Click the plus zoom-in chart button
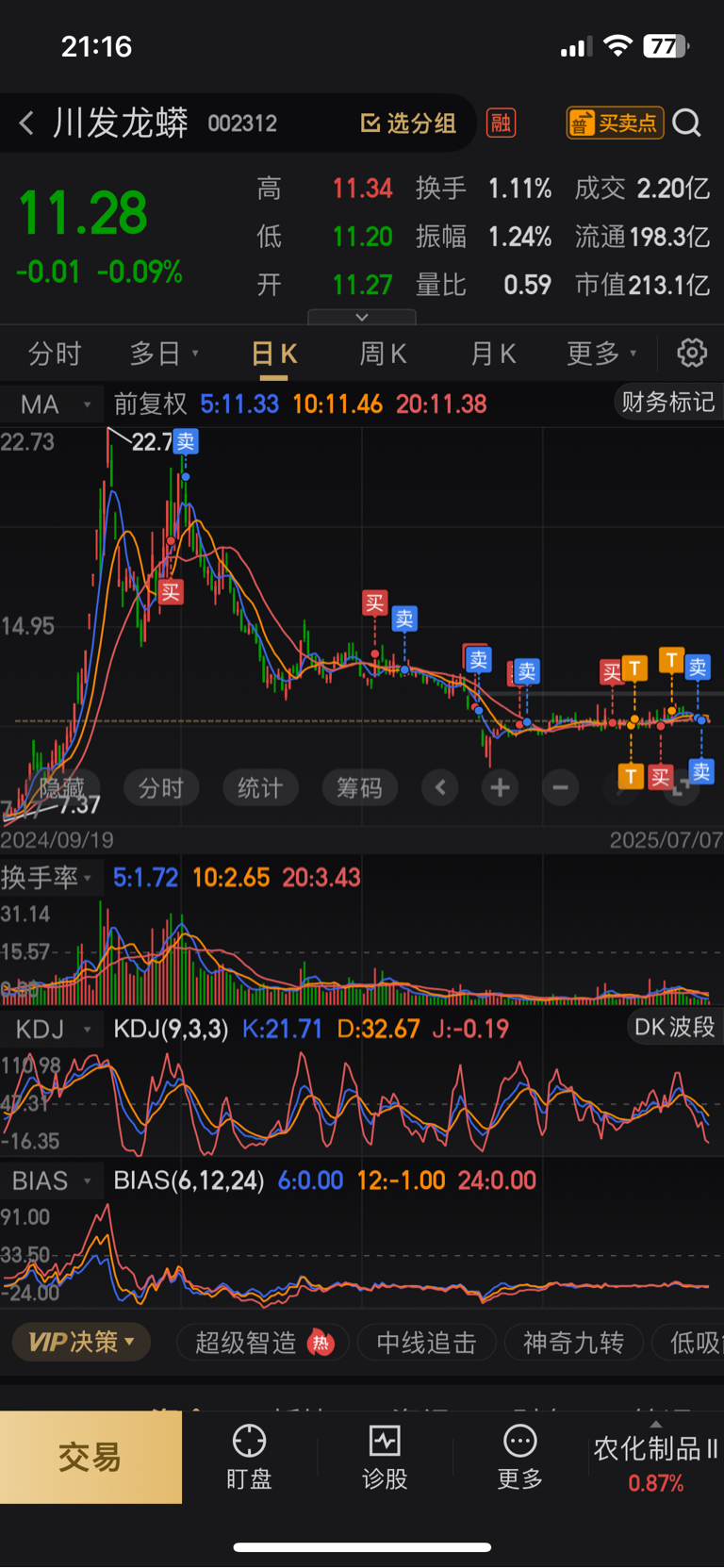Image resolution: width=724 pixels, height=1568 pixels. 500,787
